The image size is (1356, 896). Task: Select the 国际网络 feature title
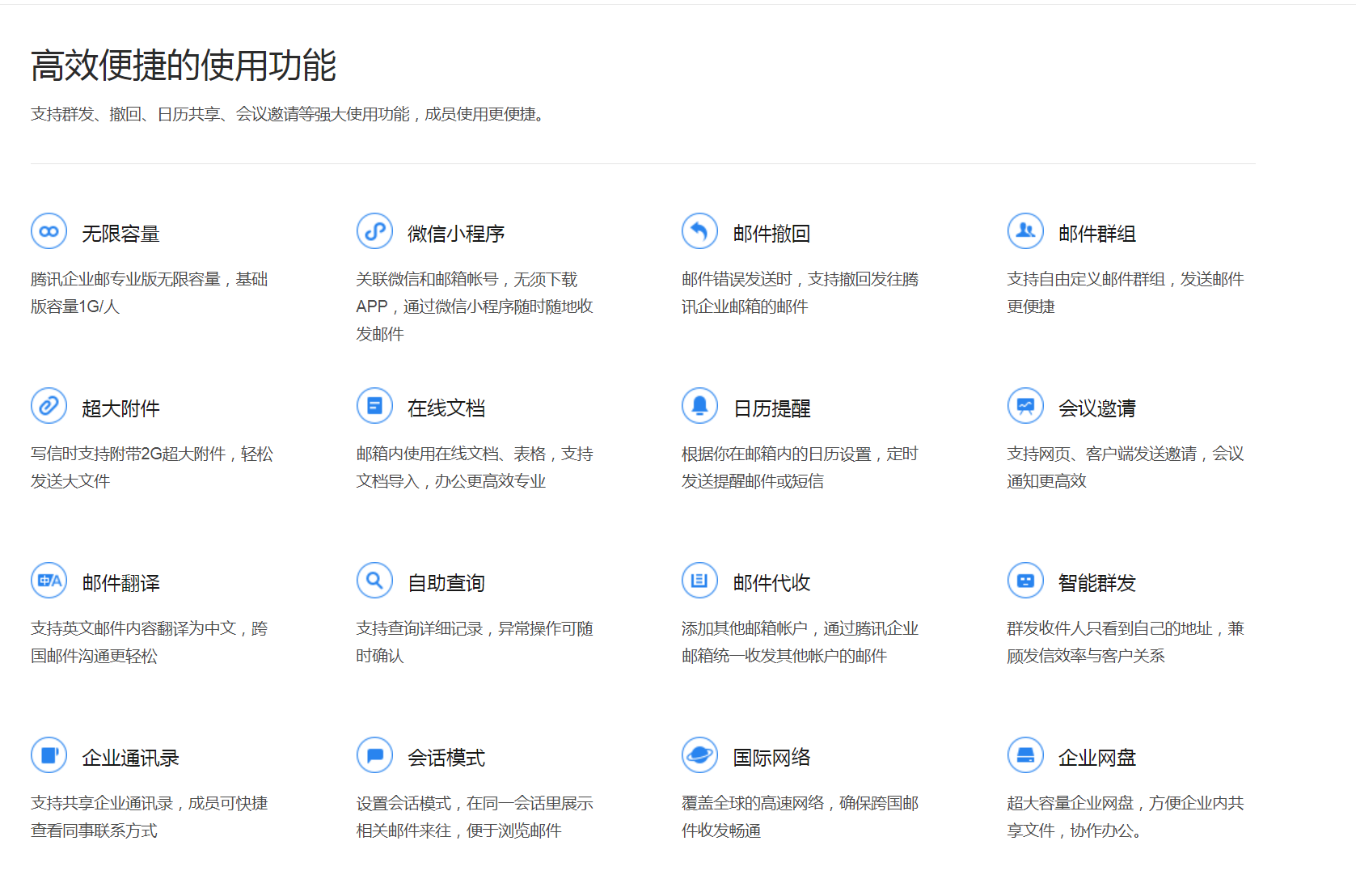[x=771, y=758]
